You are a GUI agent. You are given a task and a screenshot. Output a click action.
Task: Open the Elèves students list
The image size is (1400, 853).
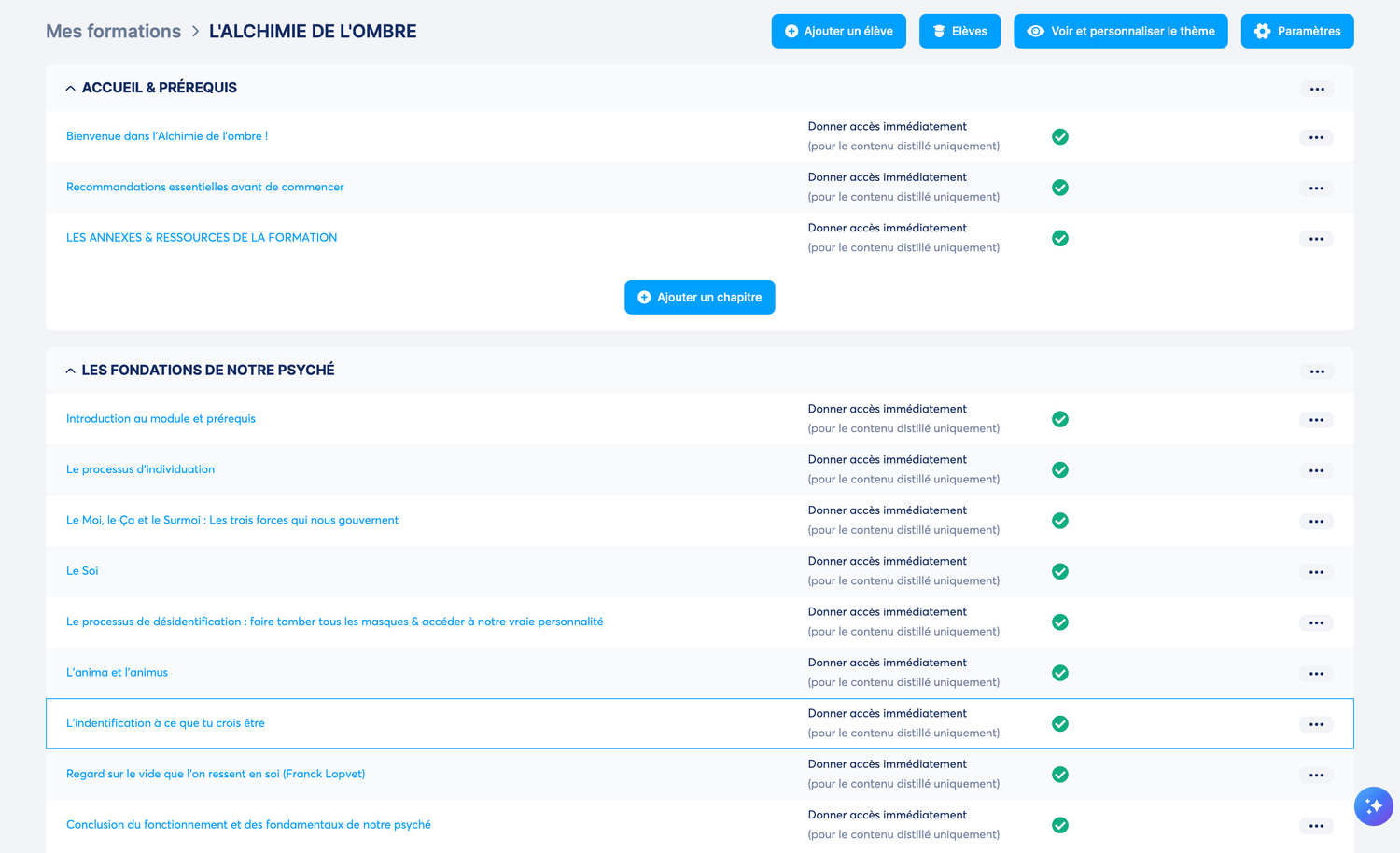tap(959, 31)
